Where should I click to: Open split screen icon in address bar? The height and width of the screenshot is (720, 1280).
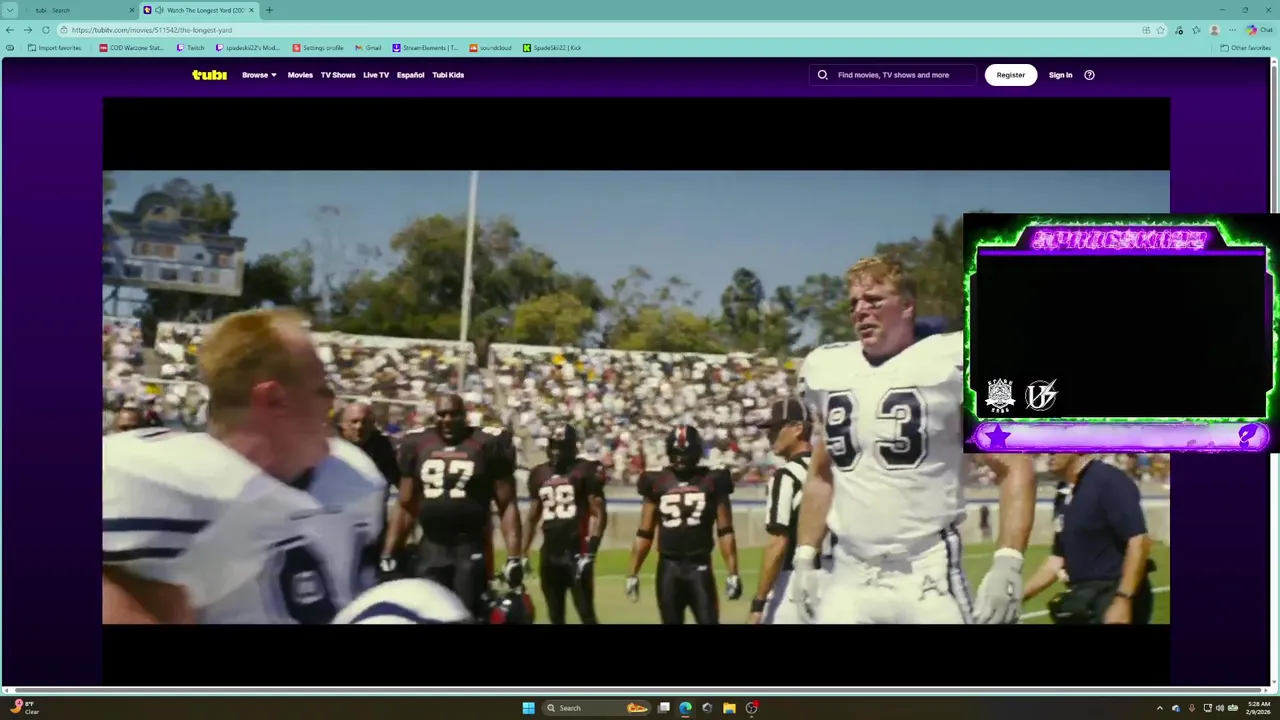1146,30
